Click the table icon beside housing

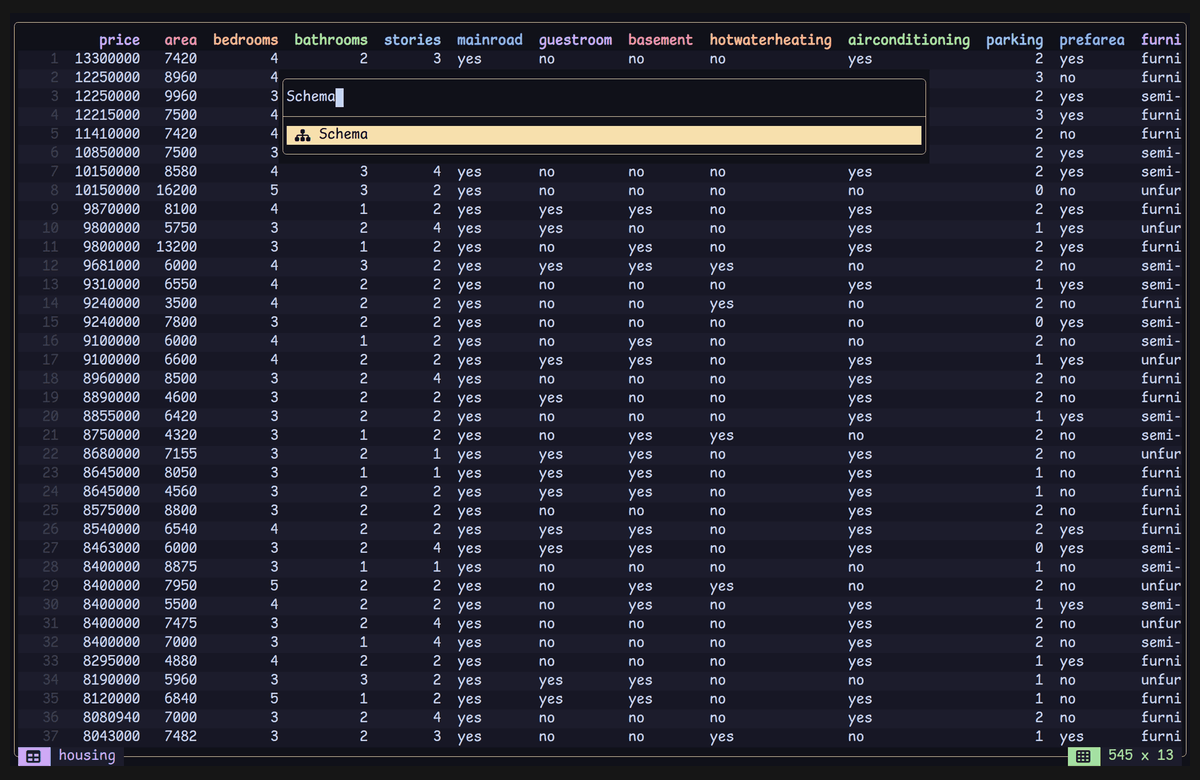pos(33,756)
